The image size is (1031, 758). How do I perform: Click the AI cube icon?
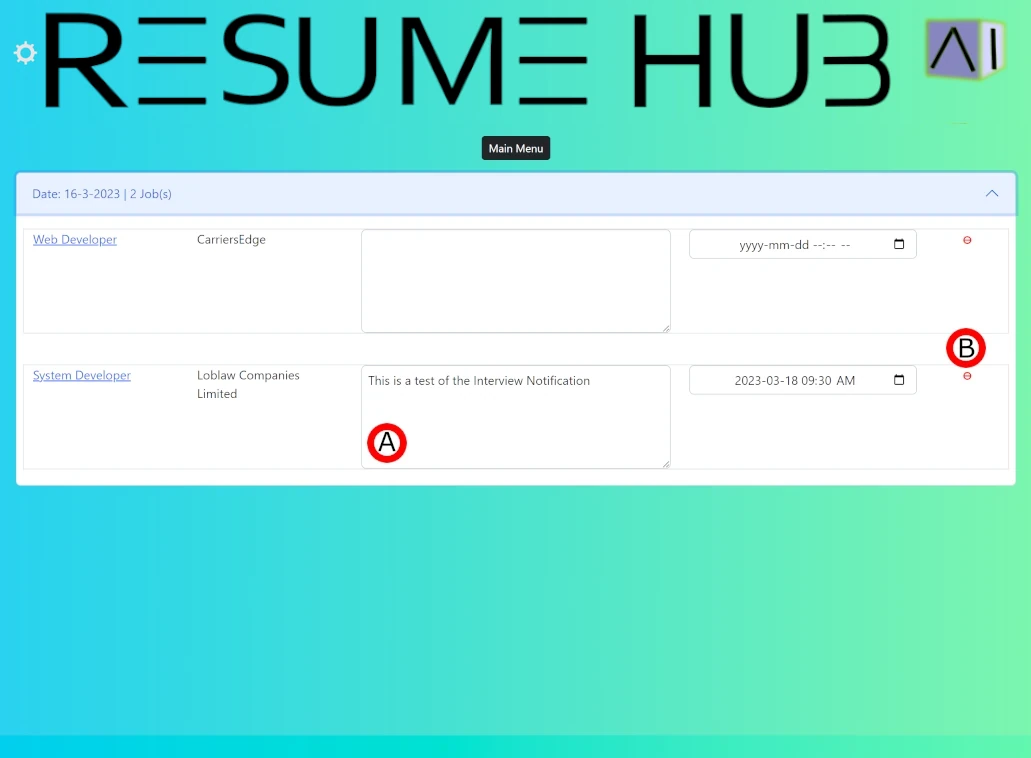click(963, 49)
